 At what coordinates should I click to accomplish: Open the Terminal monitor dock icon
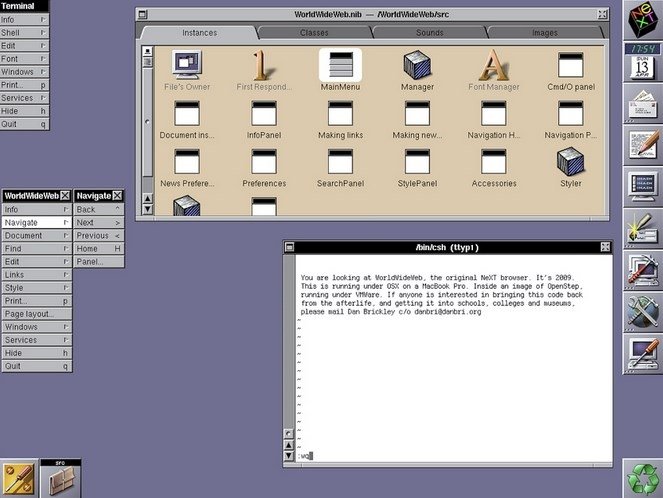tap(642, 186)
